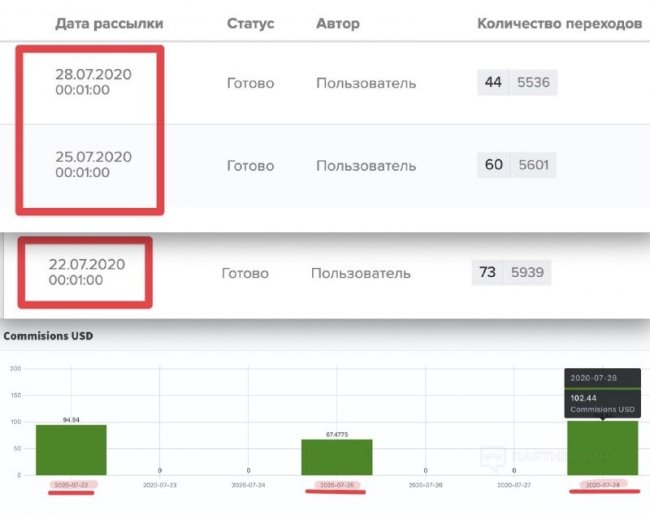Click the 2020-07-25 x-axis label

pos(335,485)
